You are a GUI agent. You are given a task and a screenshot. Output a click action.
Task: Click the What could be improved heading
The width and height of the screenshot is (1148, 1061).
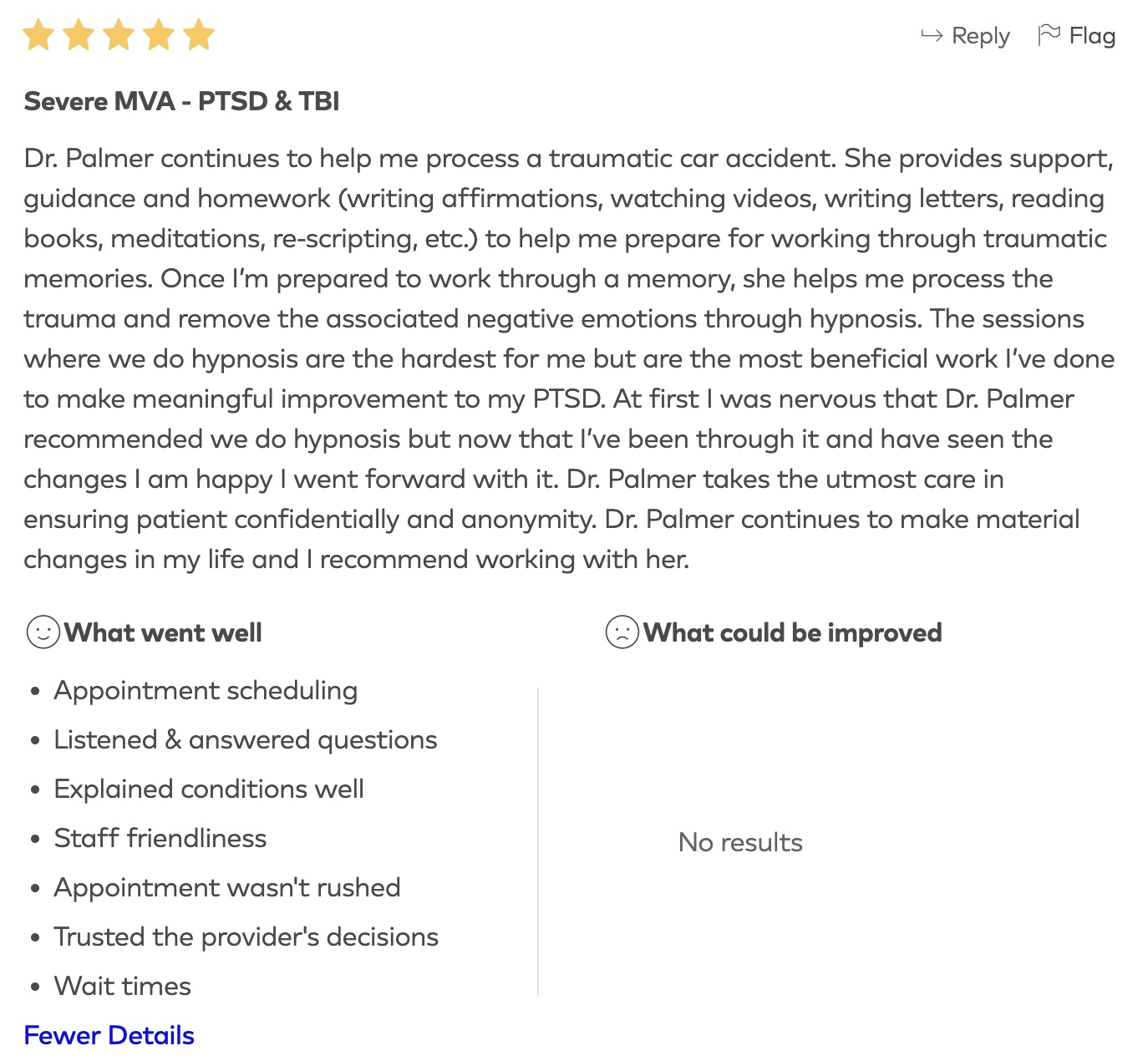792,632
